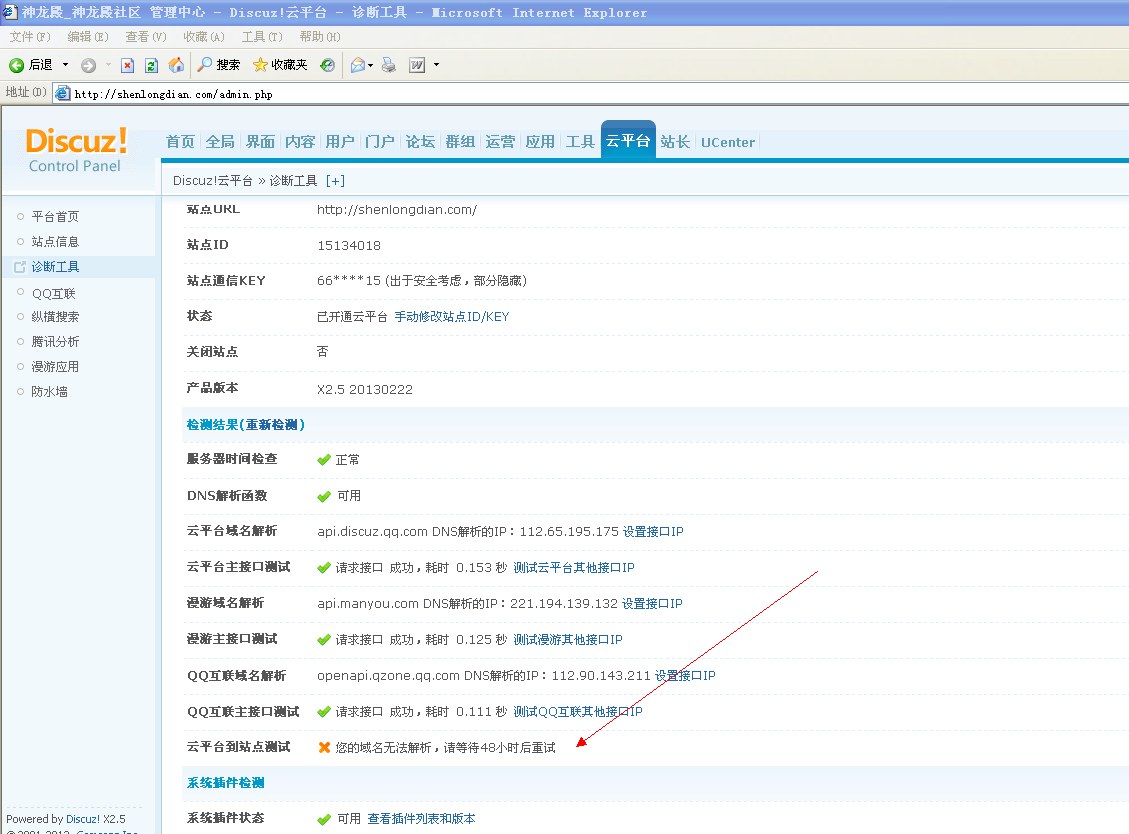Viewport: 1129px width, 834px height.
Task: Switch to the 应用 tab
Action: pyautogui.click(x=540, y=142)
